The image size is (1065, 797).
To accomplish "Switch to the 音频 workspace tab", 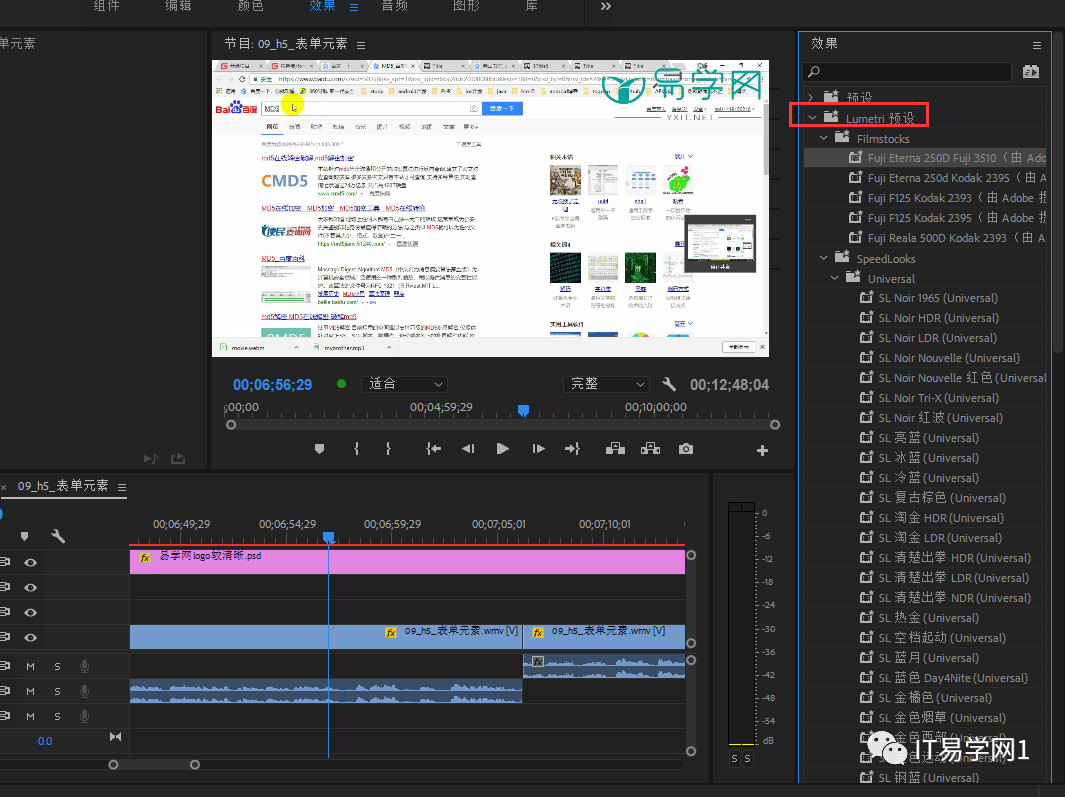I will pyautogui.click(x=394, y=6).
